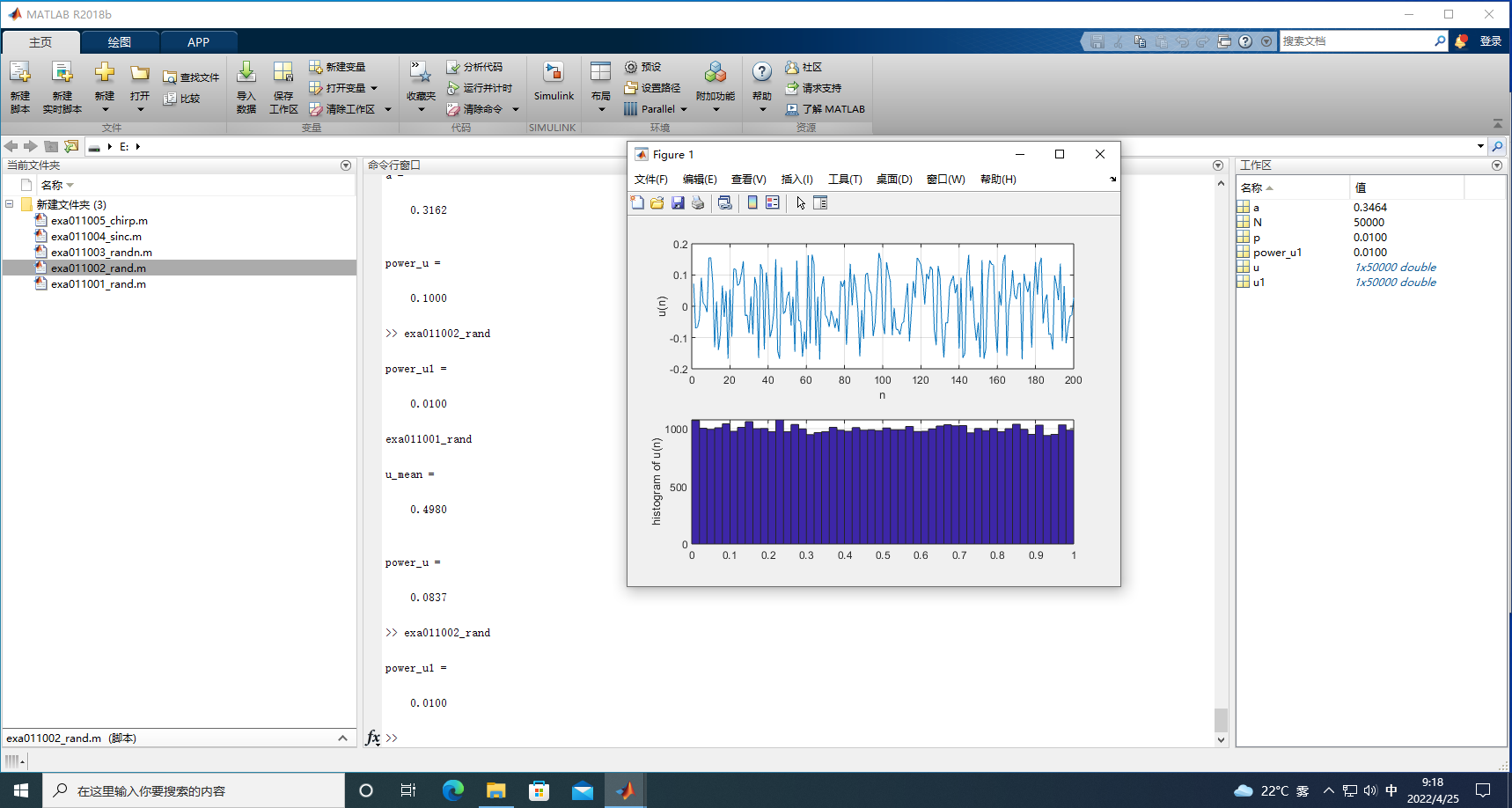Select Edit Plot arrow tool in Figure 1
The width and height of the screenshot is (1512, 808).
click(x=801, y=202)
